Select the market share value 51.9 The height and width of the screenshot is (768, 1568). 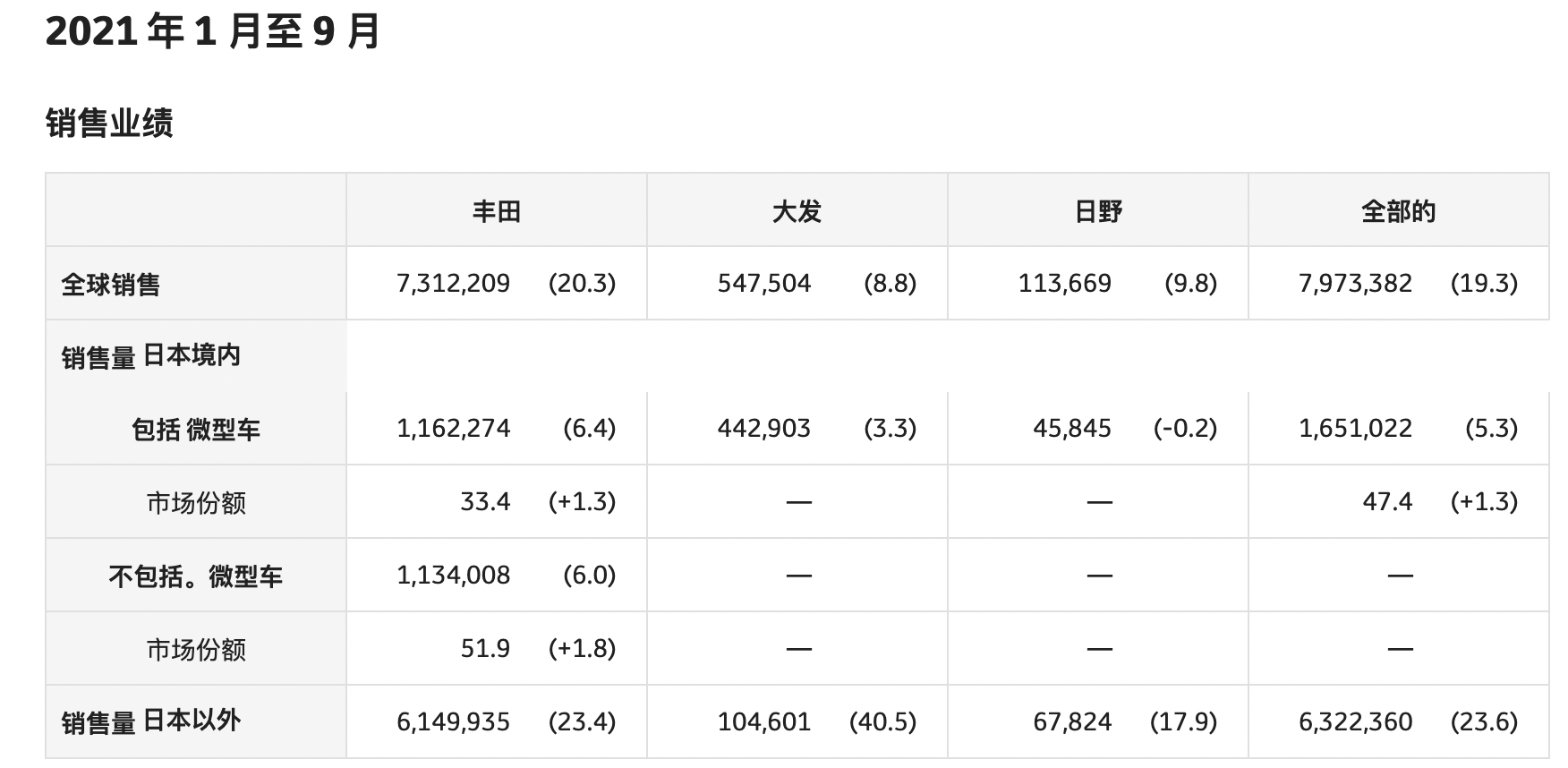click(x=485, y=648)
